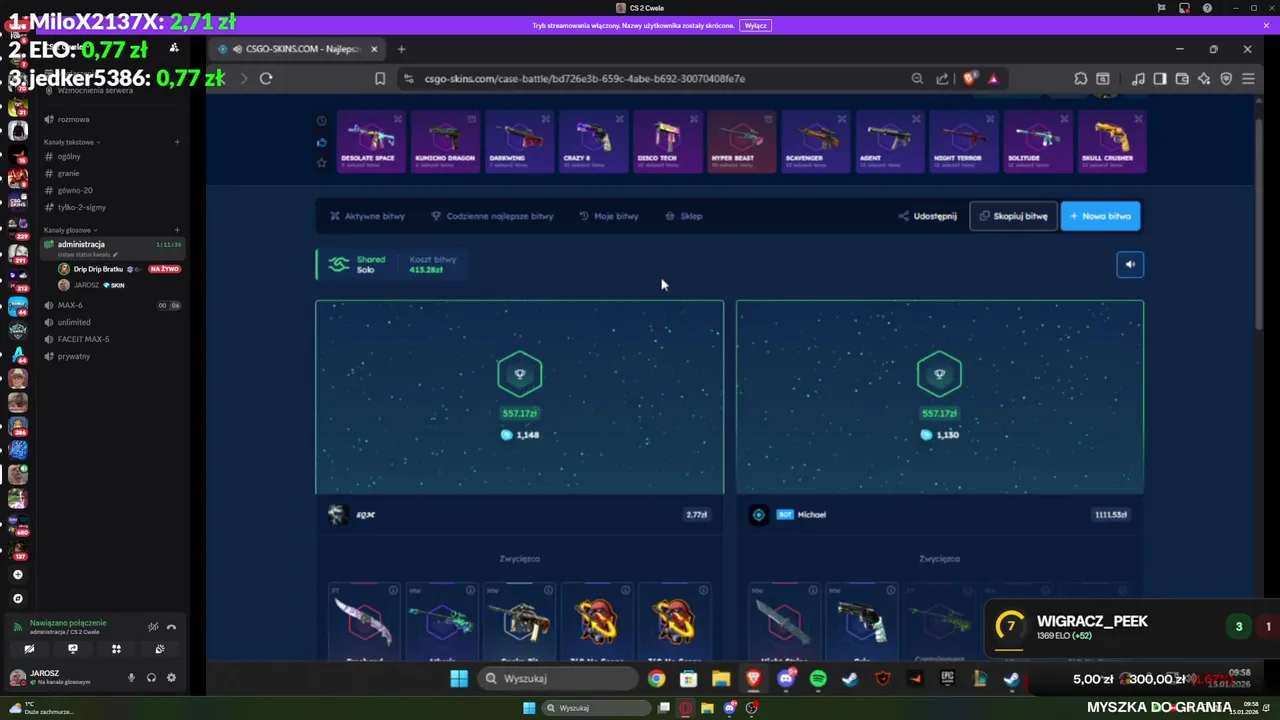The height and width of the screenshot is (720, 1280).
Task: Open the Hyper Beast drop card
Action: (x=741, y=142)
